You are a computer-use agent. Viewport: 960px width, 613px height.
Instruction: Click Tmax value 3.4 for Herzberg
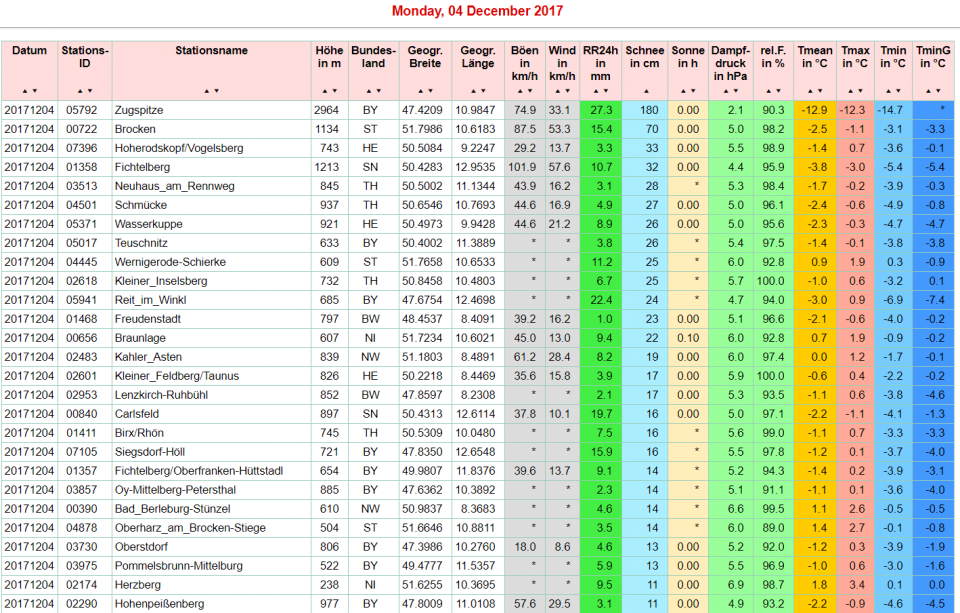[857, 585]
